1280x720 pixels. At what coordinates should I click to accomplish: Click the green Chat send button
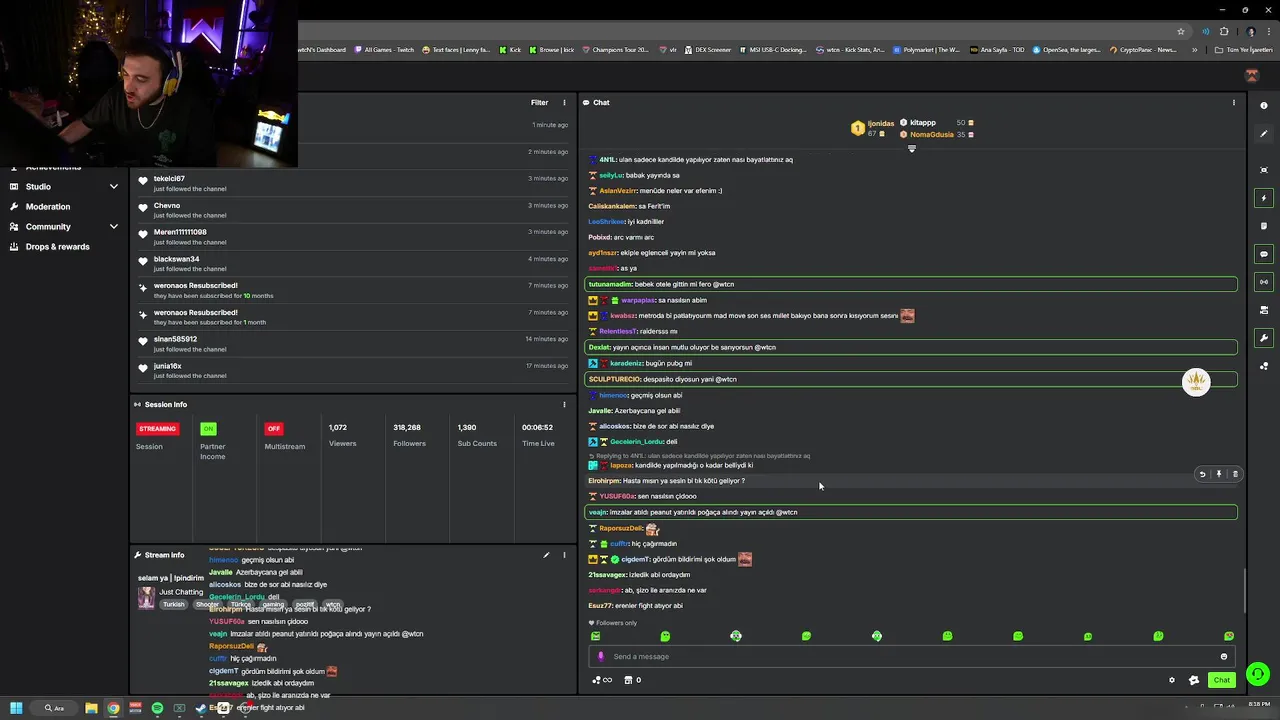point(1221,680)
